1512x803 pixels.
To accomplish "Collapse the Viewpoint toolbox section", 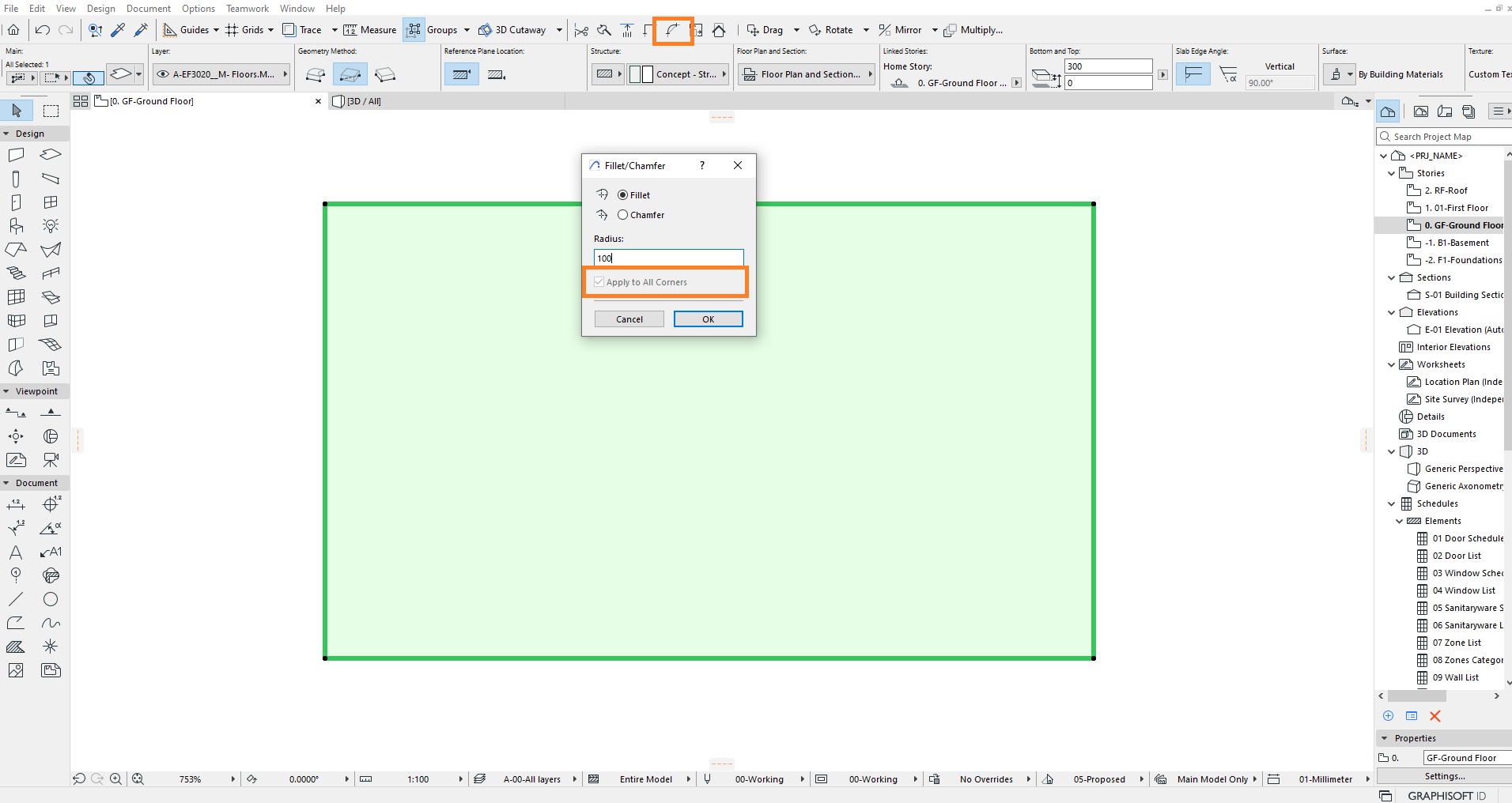I will (6, 391).
